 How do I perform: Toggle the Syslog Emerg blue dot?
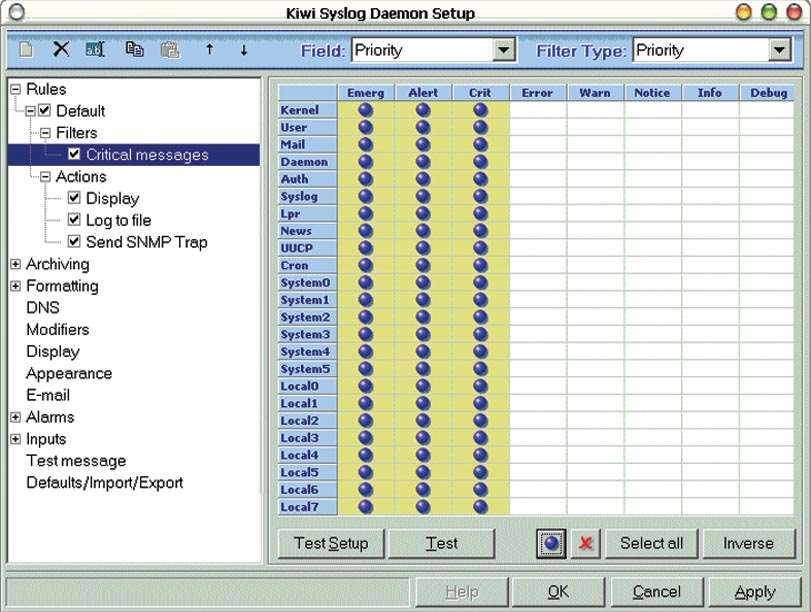pos(366,196)
